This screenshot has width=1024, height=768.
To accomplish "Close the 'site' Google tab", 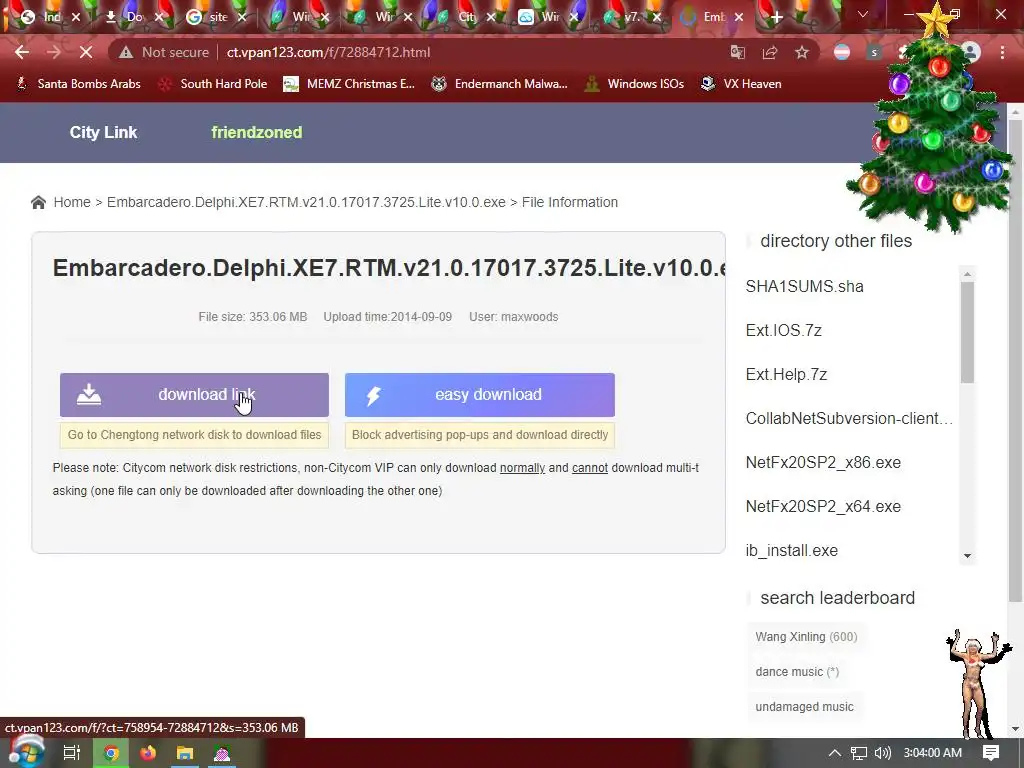I will 242,18.
